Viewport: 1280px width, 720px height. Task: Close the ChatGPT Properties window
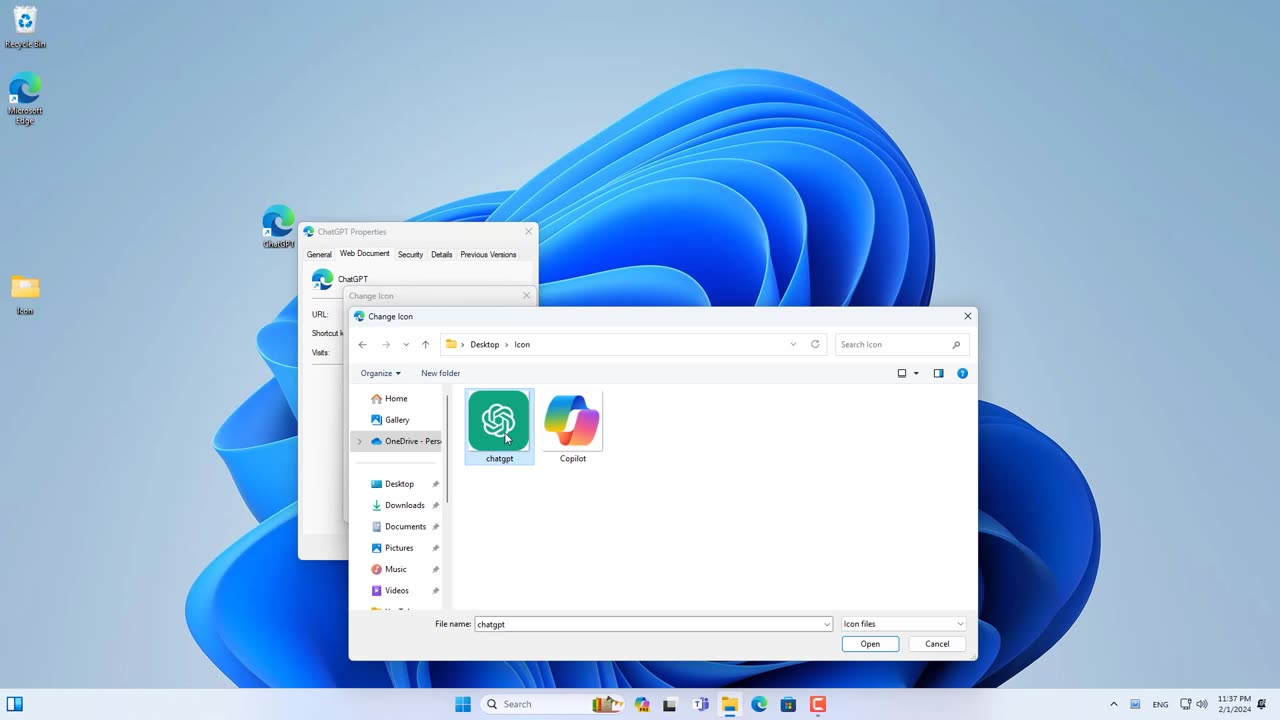pos(529,231)
